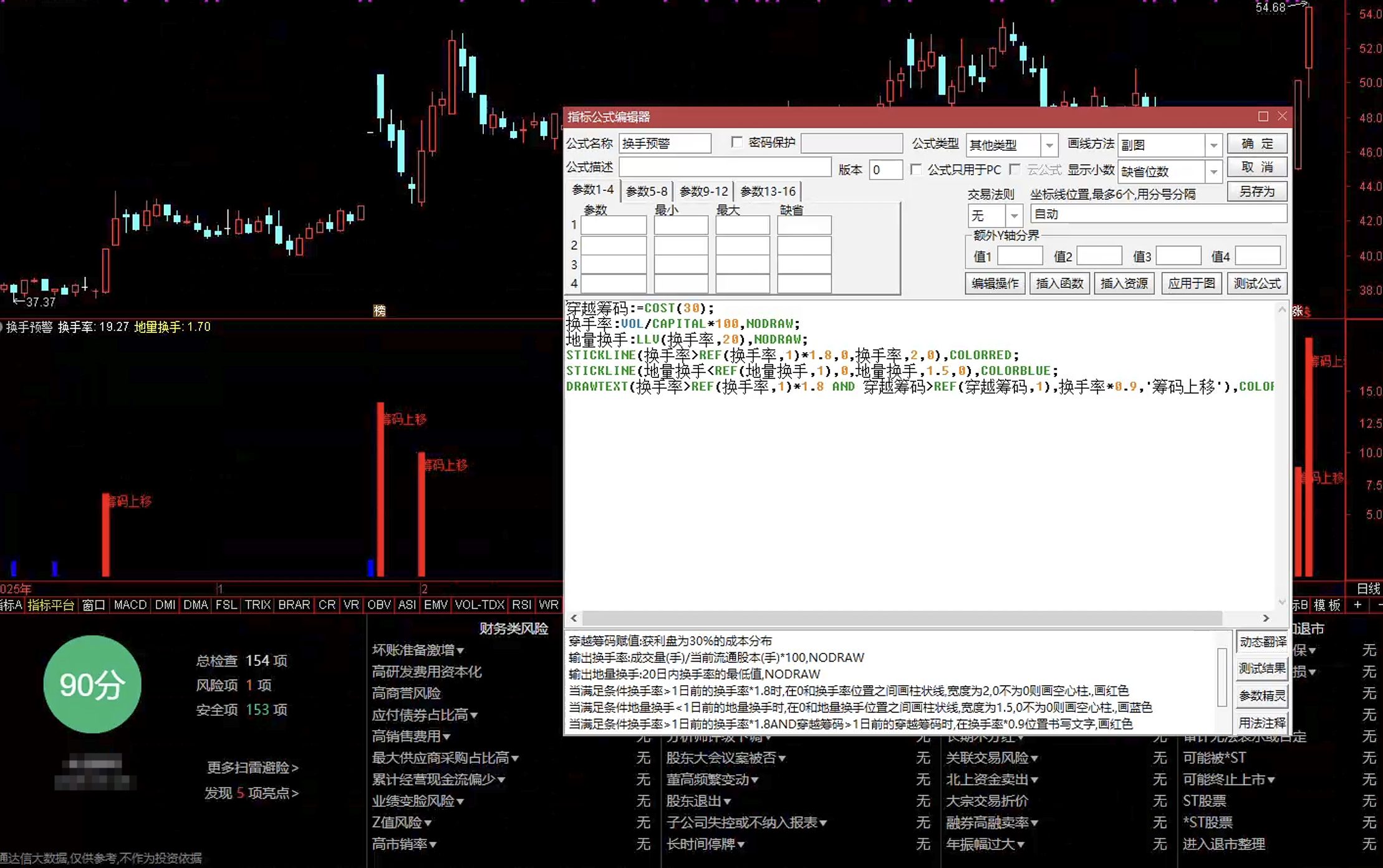Select the MACD indicator tab
The image size is (1383, 868).
pyautogui.click(x=130, y=605)
